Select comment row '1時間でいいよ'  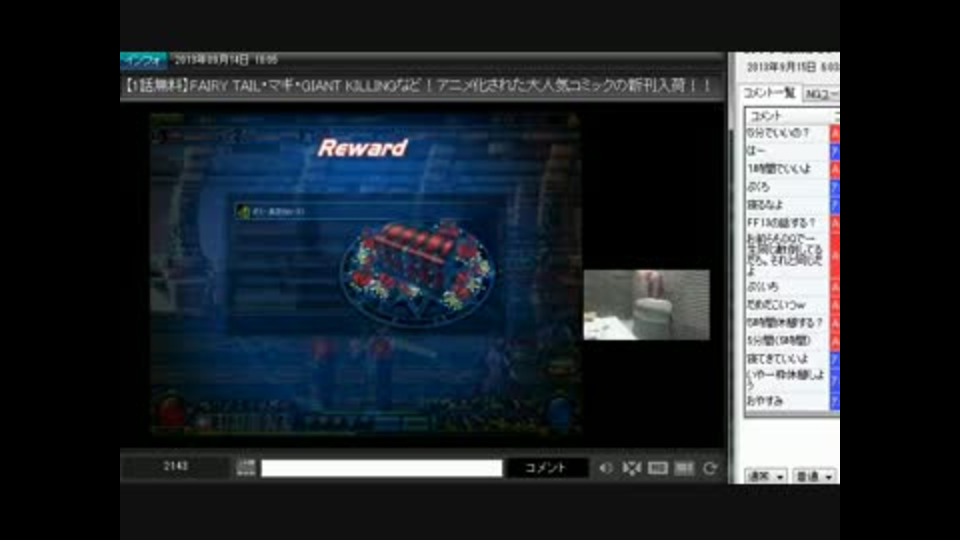pyautogui.click(x=787, y=169)
